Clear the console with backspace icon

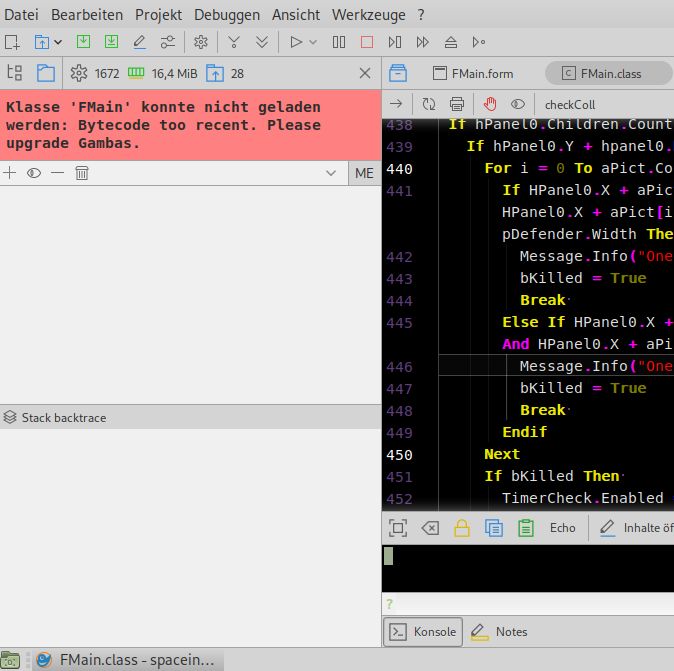(430, 528)
